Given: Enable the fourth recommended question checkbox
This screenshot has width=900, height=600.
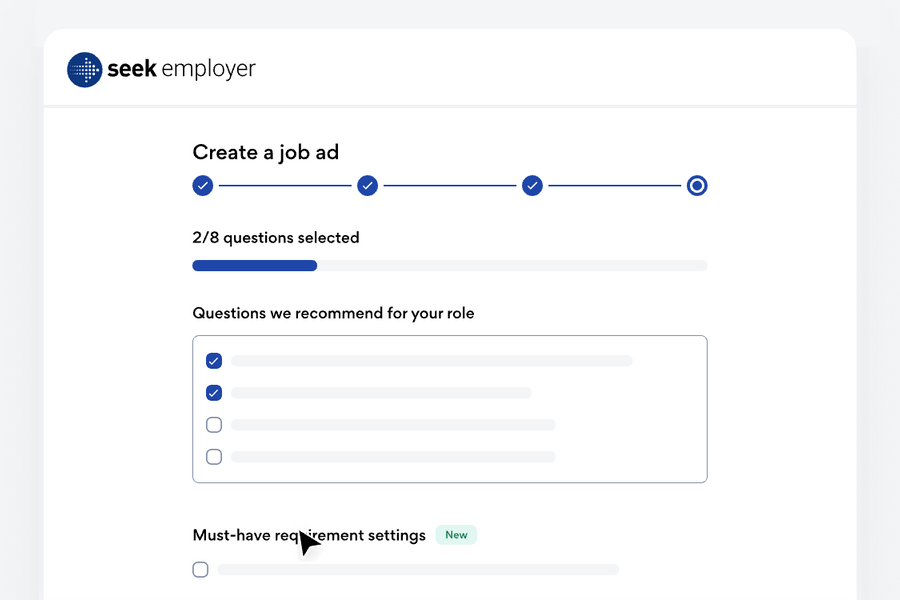Looking at the screenshot, I should (214, 457).
